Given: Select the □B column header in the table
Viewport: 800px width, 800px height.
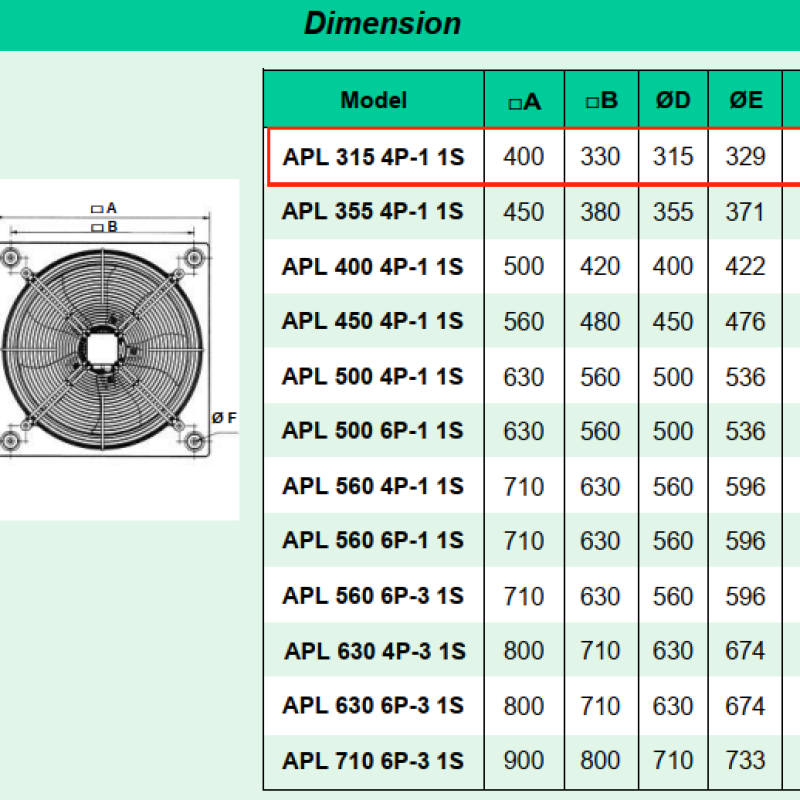Looking at the screenshot, I should [x=602, y=101].
